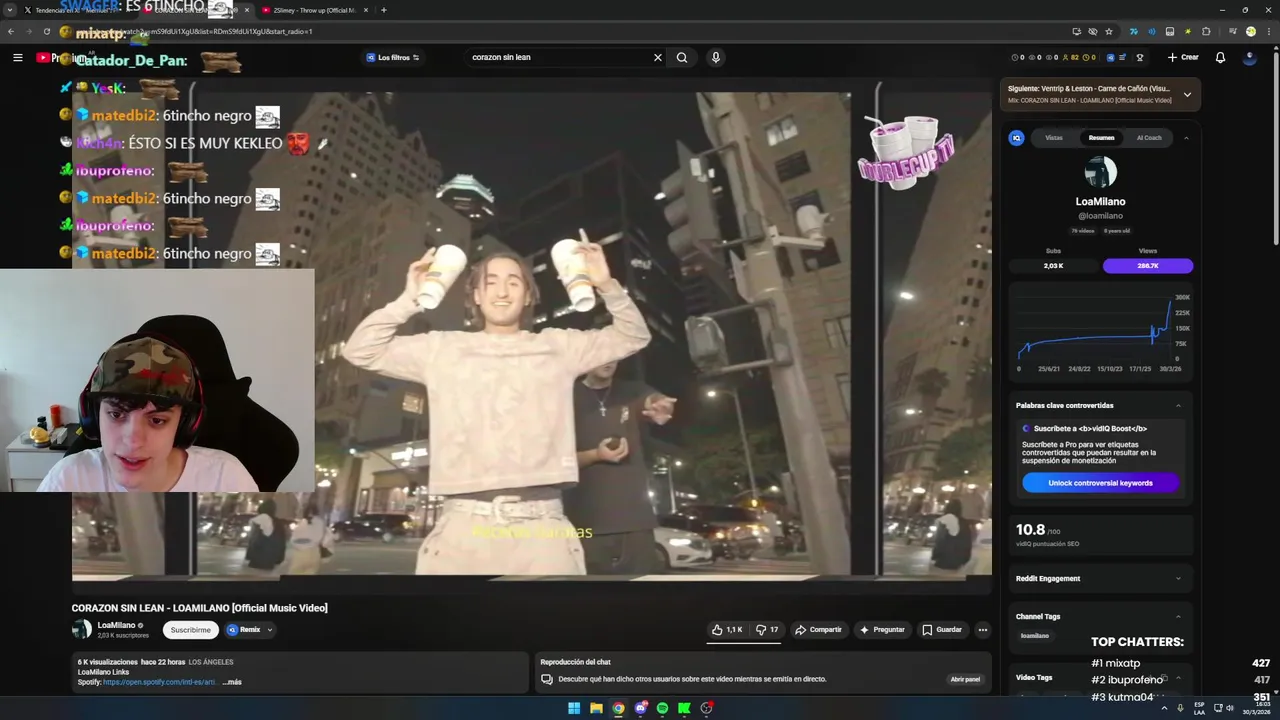This screenshot has width=1280, height=720.
Task: Click the loamilano channel tag chip
Action: [x=1035, y=636]
